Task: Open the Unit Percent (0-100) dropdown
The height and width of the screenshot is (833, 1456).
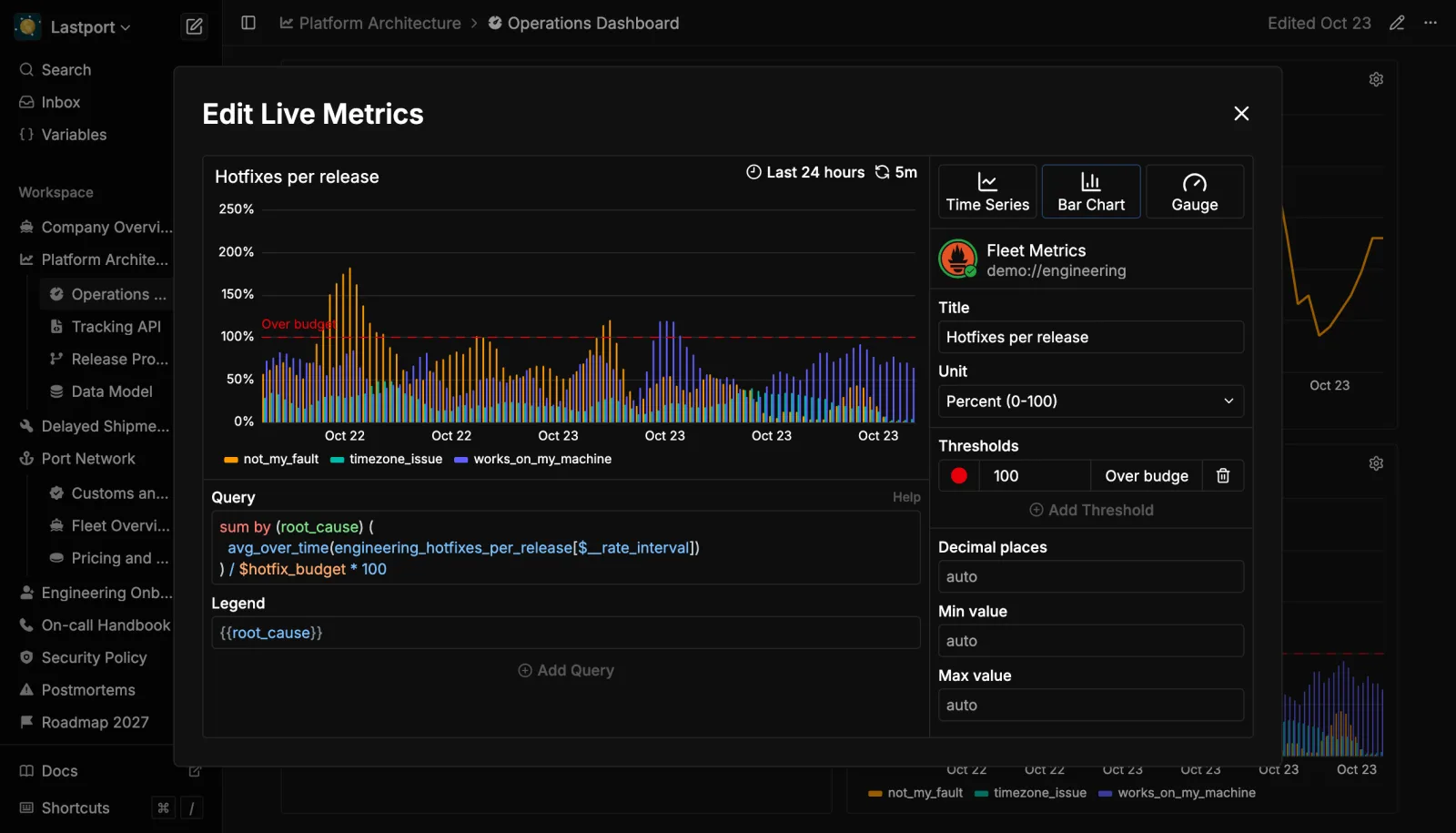Action: (x=1091, y=401)
